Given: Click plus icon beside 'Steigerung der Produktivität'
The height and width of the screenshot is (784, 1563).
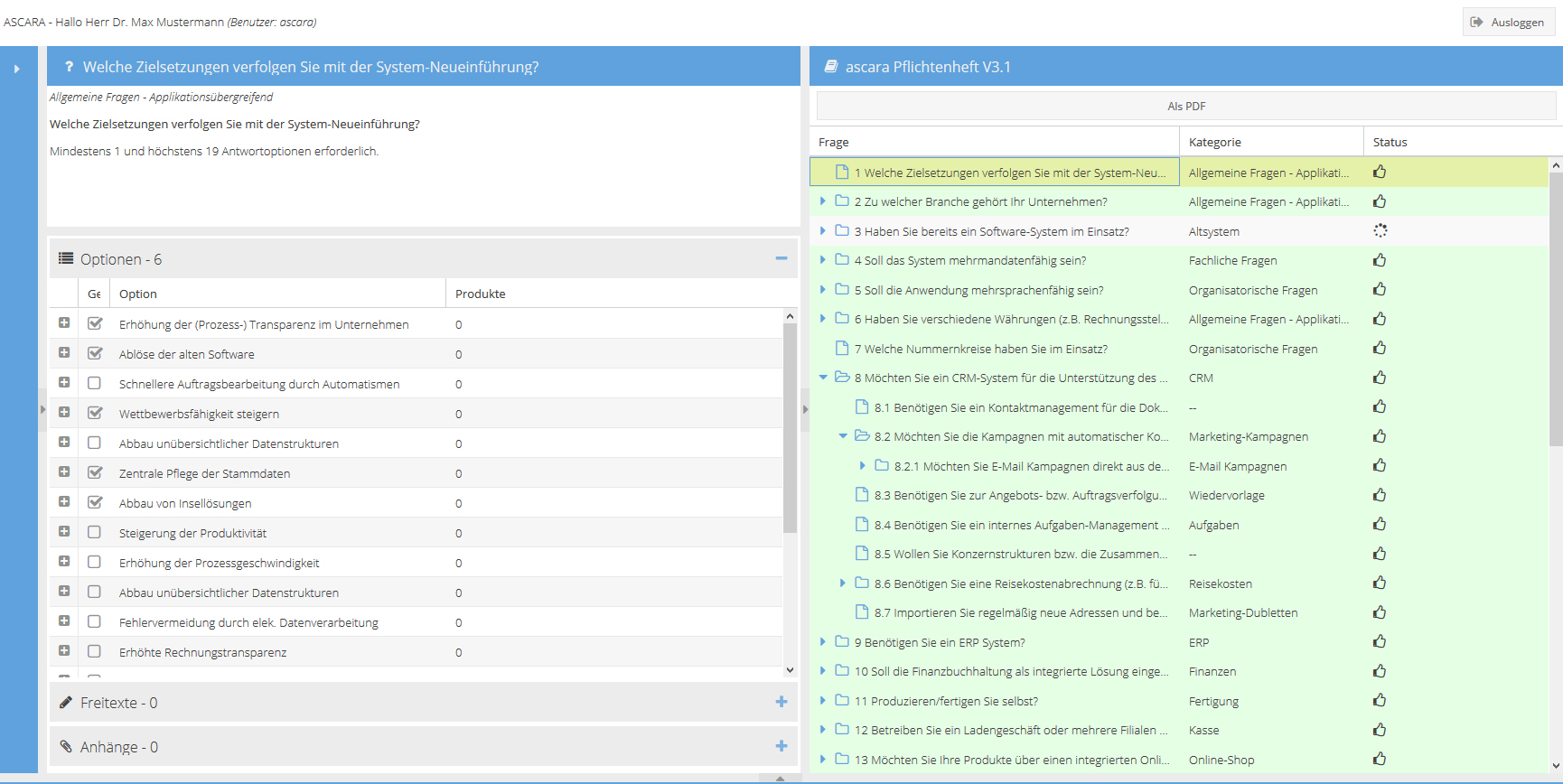Looking at the screenshot, I should tap(64, 532).
